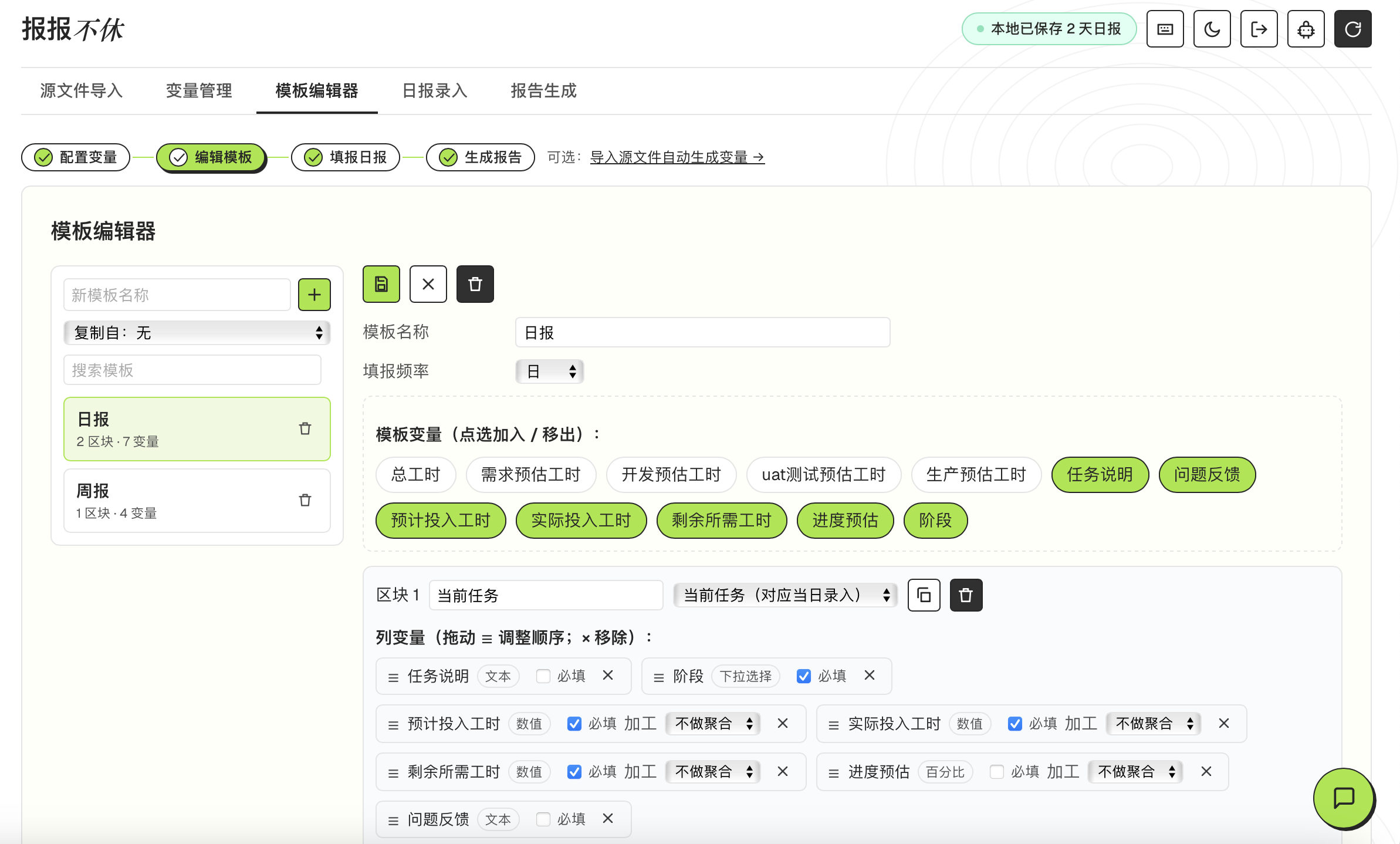Click the 搜索模板 search field
The image size is (1400, 844).
point(192,370)
